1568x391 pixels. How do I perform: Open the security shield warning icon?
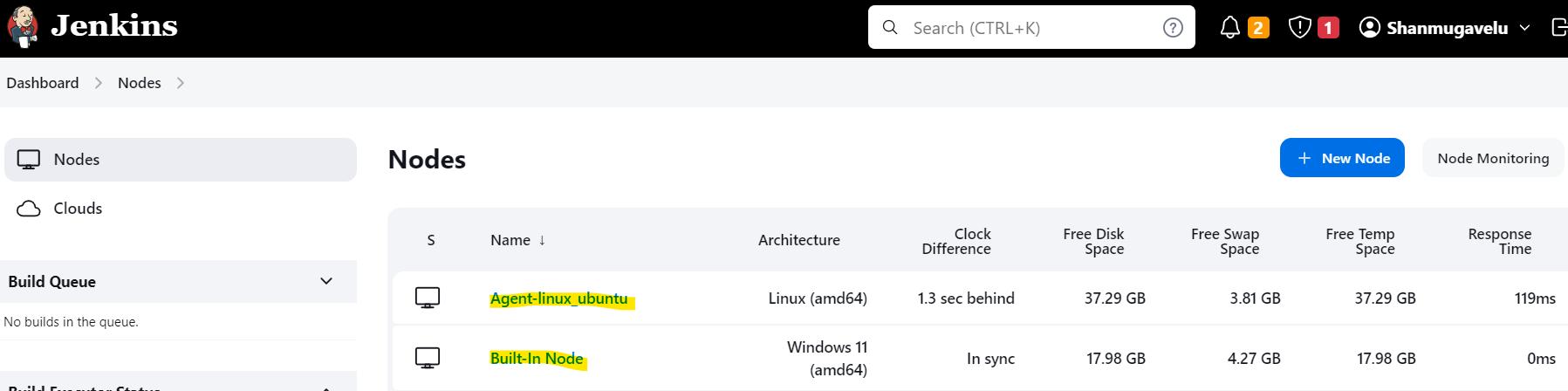(x=1300, y=28)
